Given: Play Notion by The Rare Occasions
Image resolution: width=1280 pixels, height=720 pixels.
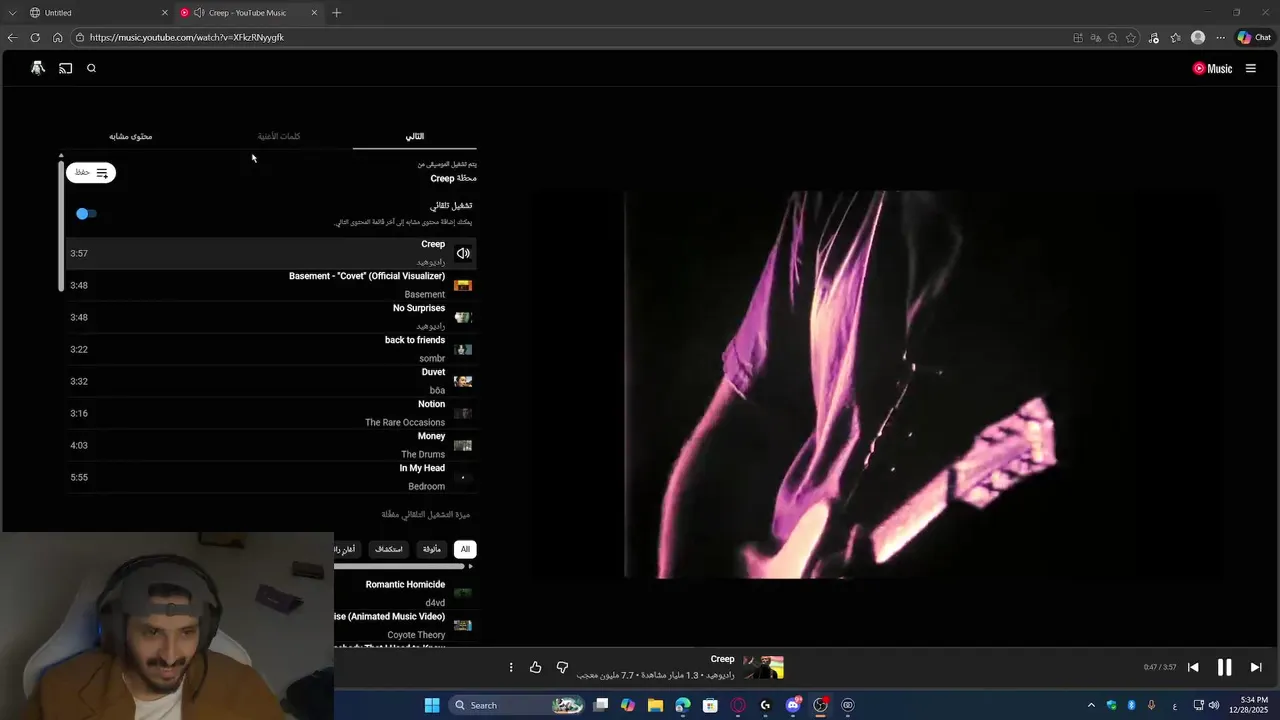Looking at the screenshot, I should point(270,413).
